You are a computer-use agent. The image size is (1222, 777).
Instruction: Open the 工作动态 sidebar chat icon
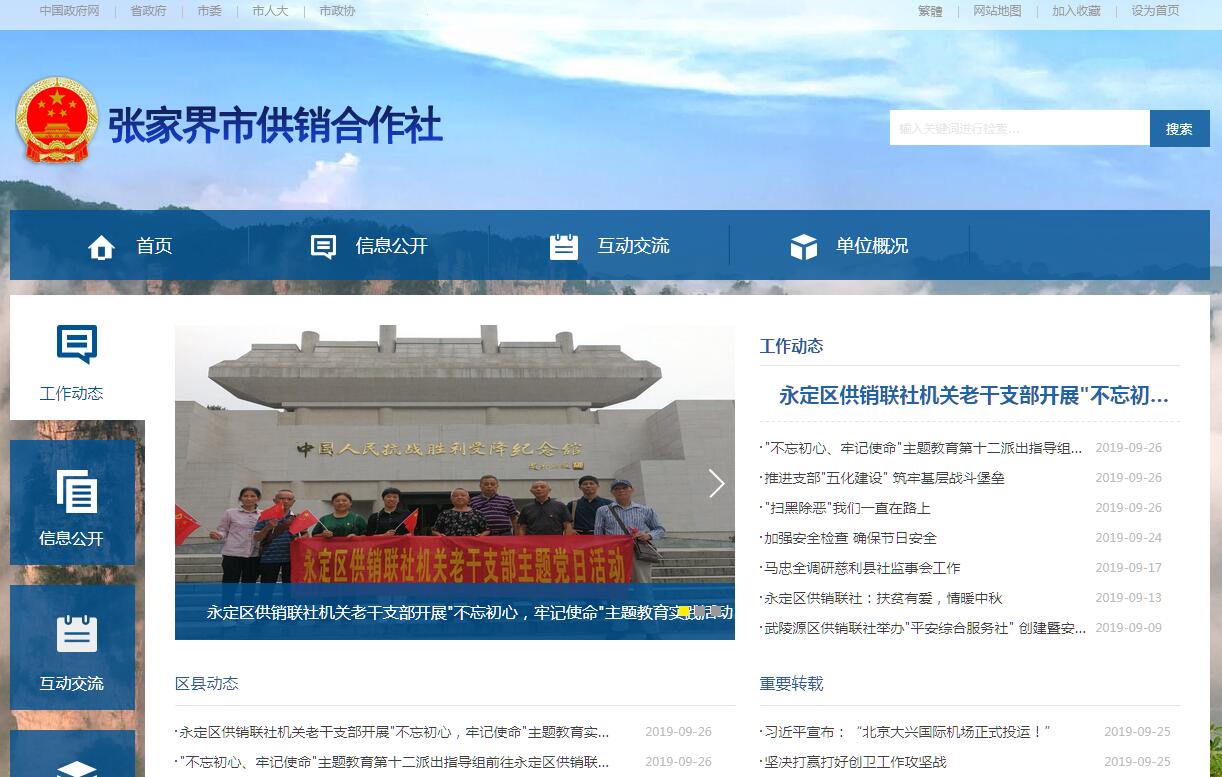[77, 345]
